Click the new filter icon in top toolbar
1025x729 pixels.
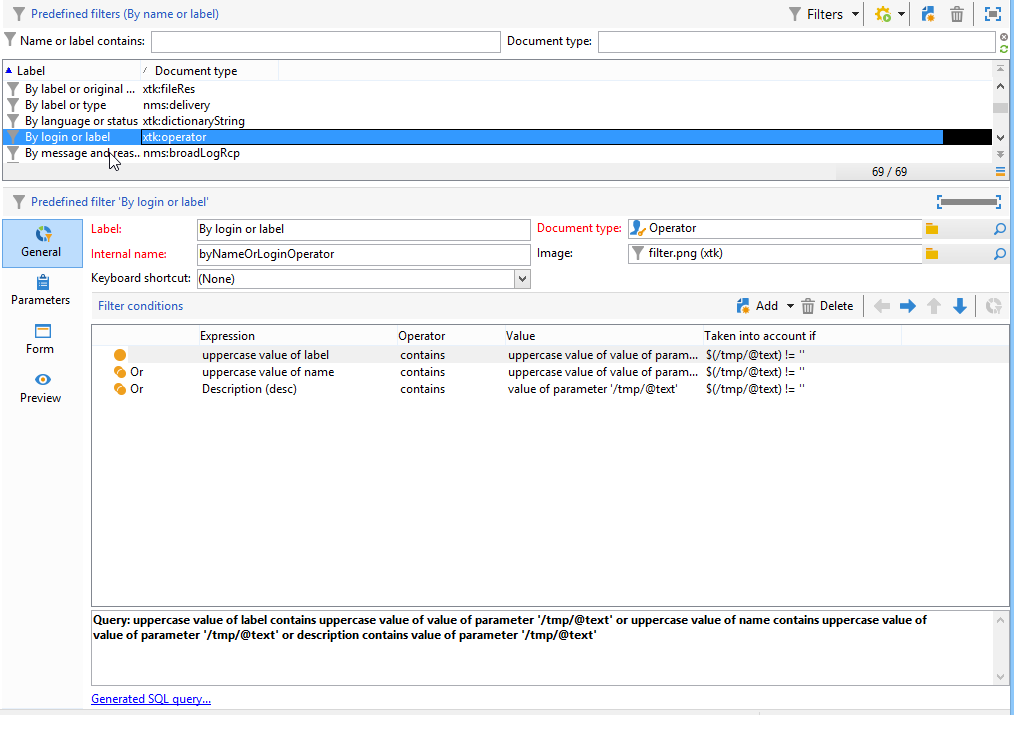click(928, 14)
